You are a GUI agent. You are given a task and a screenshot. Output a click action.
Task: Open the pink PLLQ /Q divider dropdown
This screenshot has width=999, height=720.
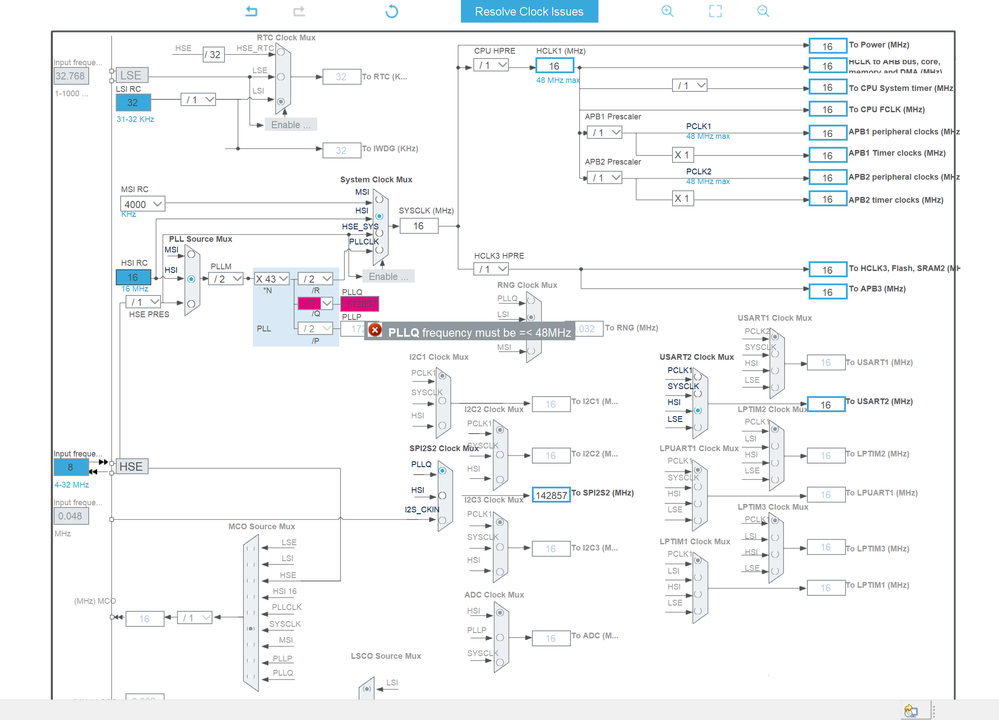tap(315, 303)
